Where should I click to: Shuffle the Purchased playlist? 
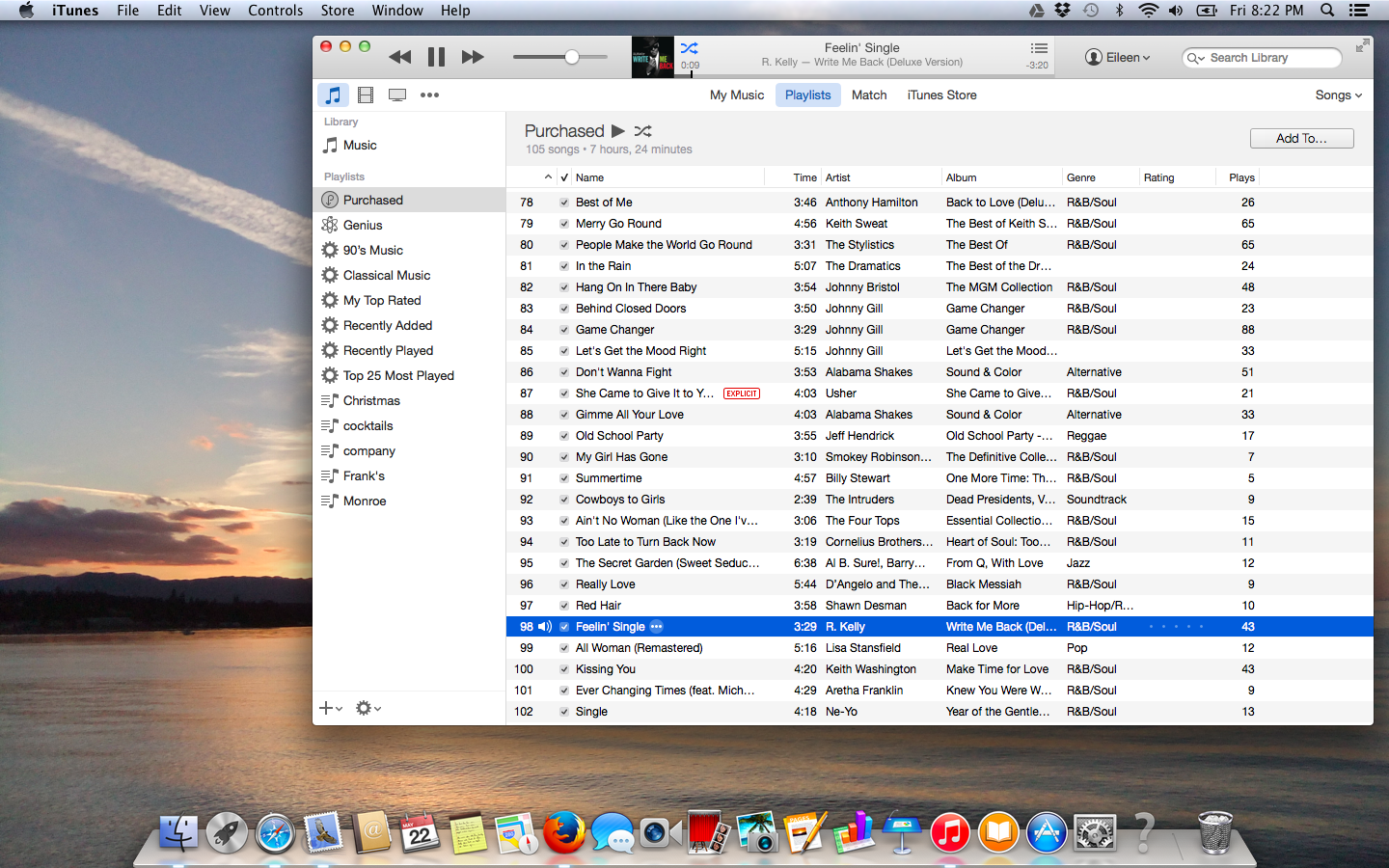(643, 131)
